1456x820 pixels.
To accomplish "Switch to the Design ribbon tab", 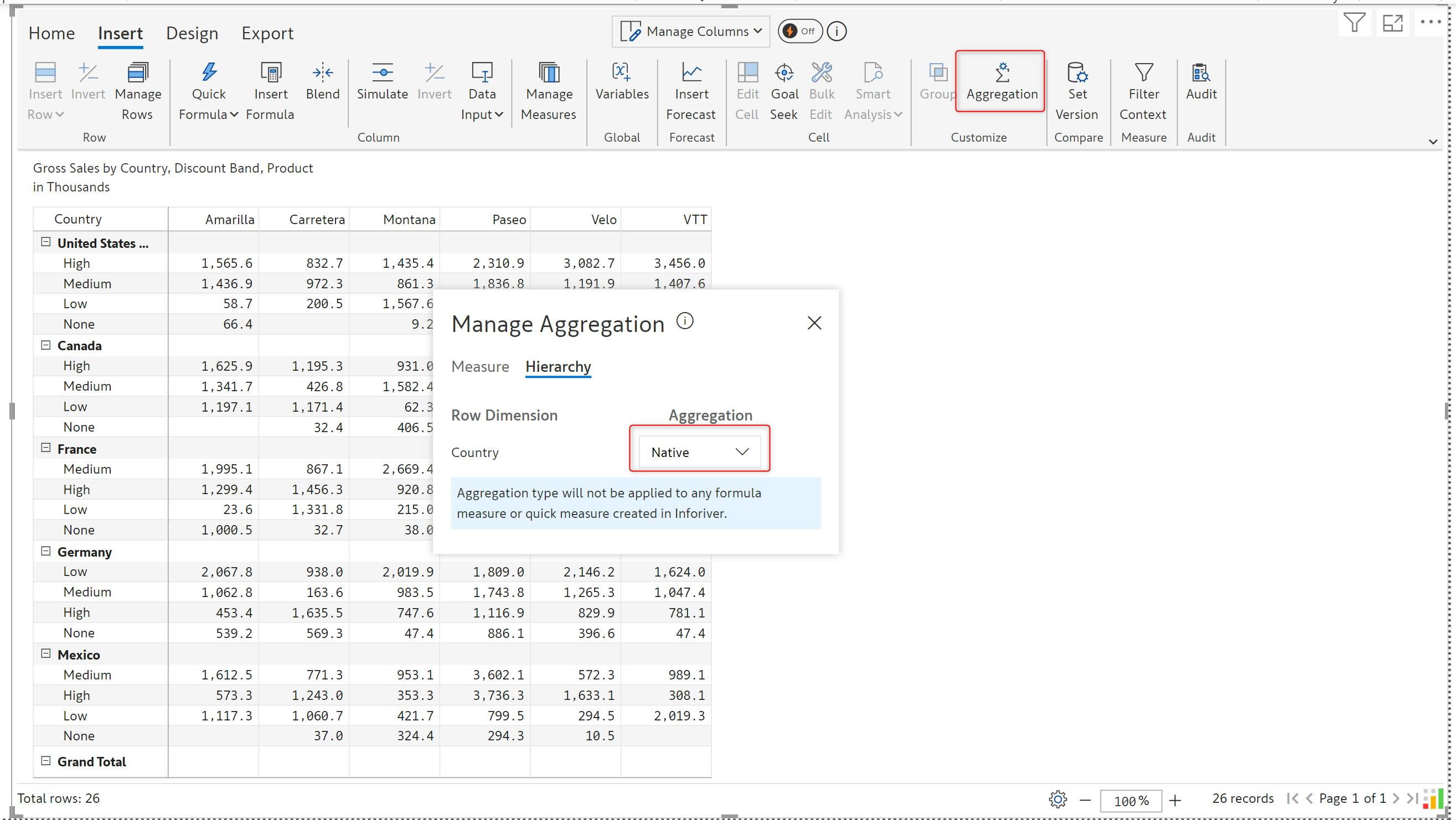I will (192, 33).
